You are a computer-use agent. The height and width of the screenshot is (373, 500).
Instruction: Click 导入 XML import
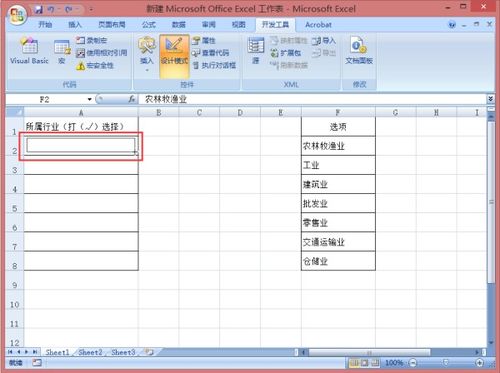pyautogui.click(x=323, y=40)
